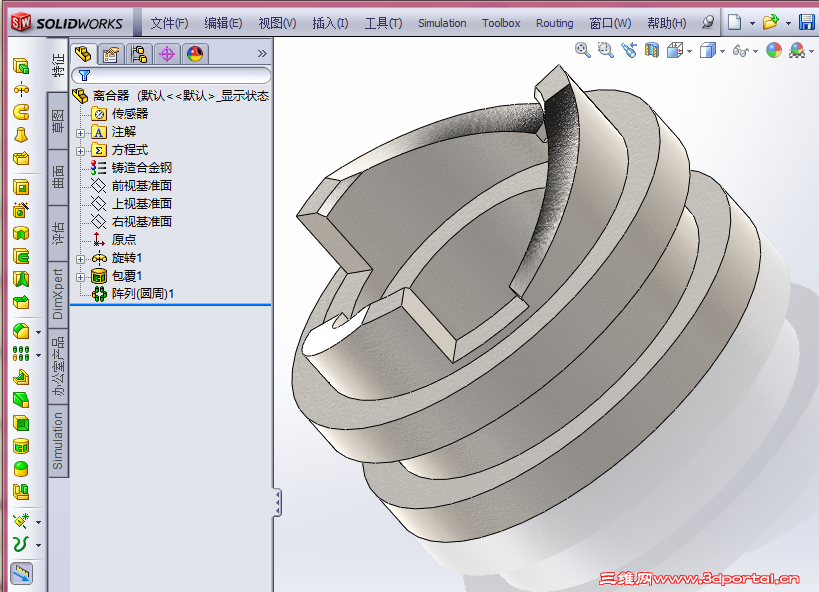The height and width of the screenshot is (592, 819).
Task: Switch to the Simulation vertical tab
Action: pos(58,441)
